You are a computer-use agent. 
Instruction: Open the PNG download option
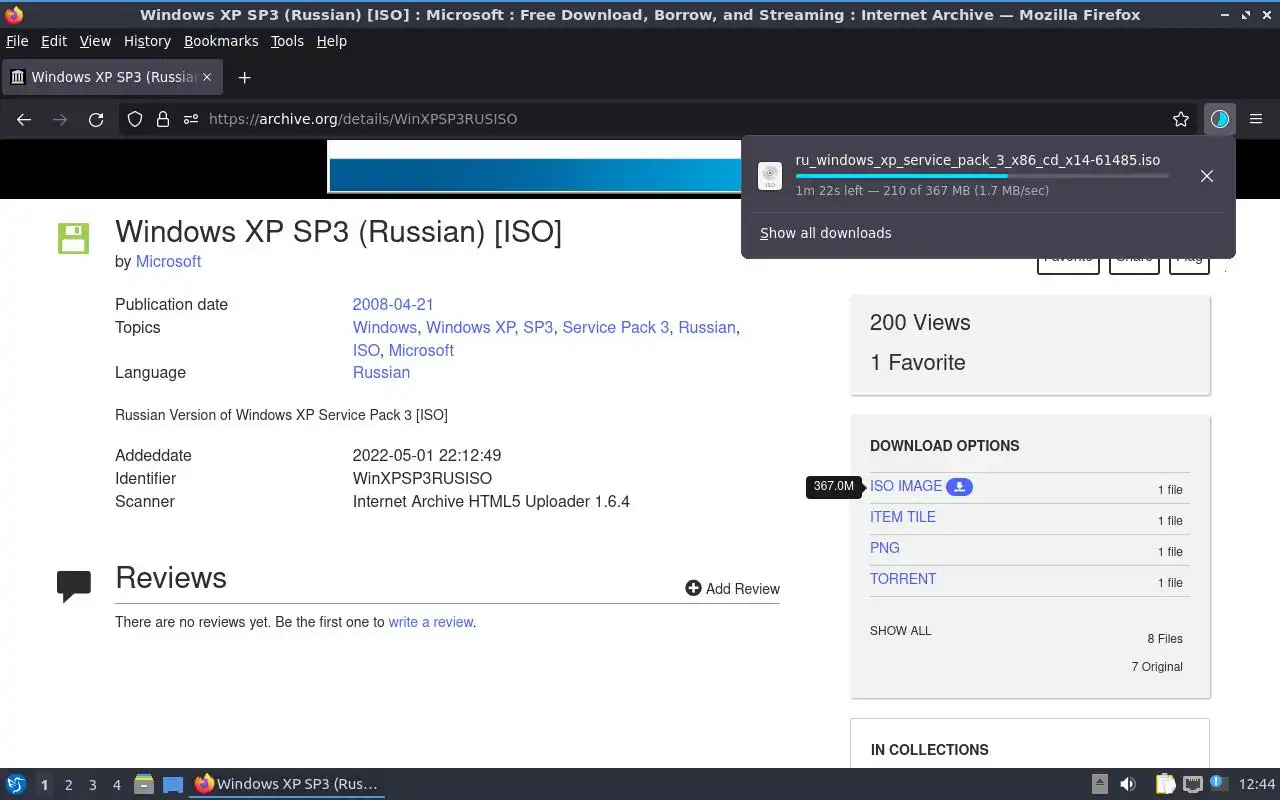pyautogui.click(x=885, y=548)
